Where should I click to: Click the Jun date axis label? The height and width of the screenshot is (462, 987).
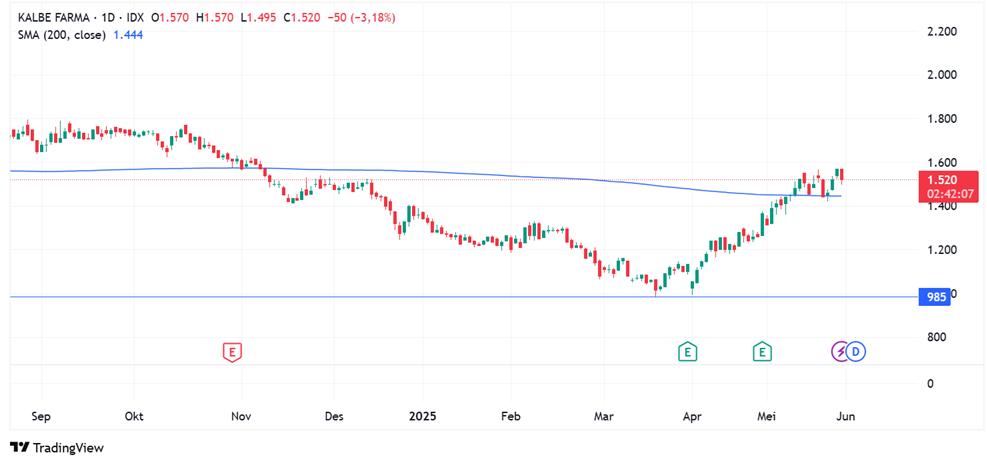pyautogui.click(x=847, y=417)
